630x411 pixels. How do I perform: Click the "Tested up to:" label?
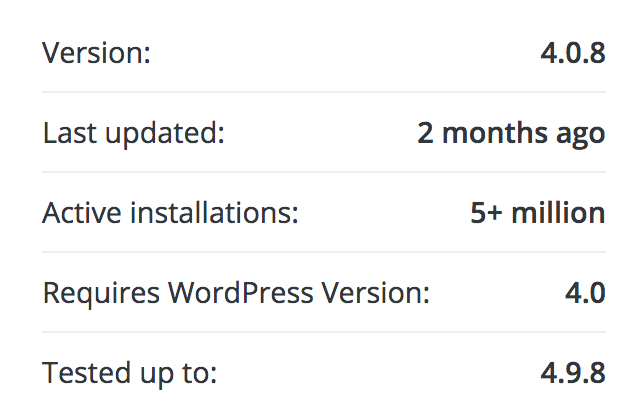pyautogui.click(x=130, y=373)
